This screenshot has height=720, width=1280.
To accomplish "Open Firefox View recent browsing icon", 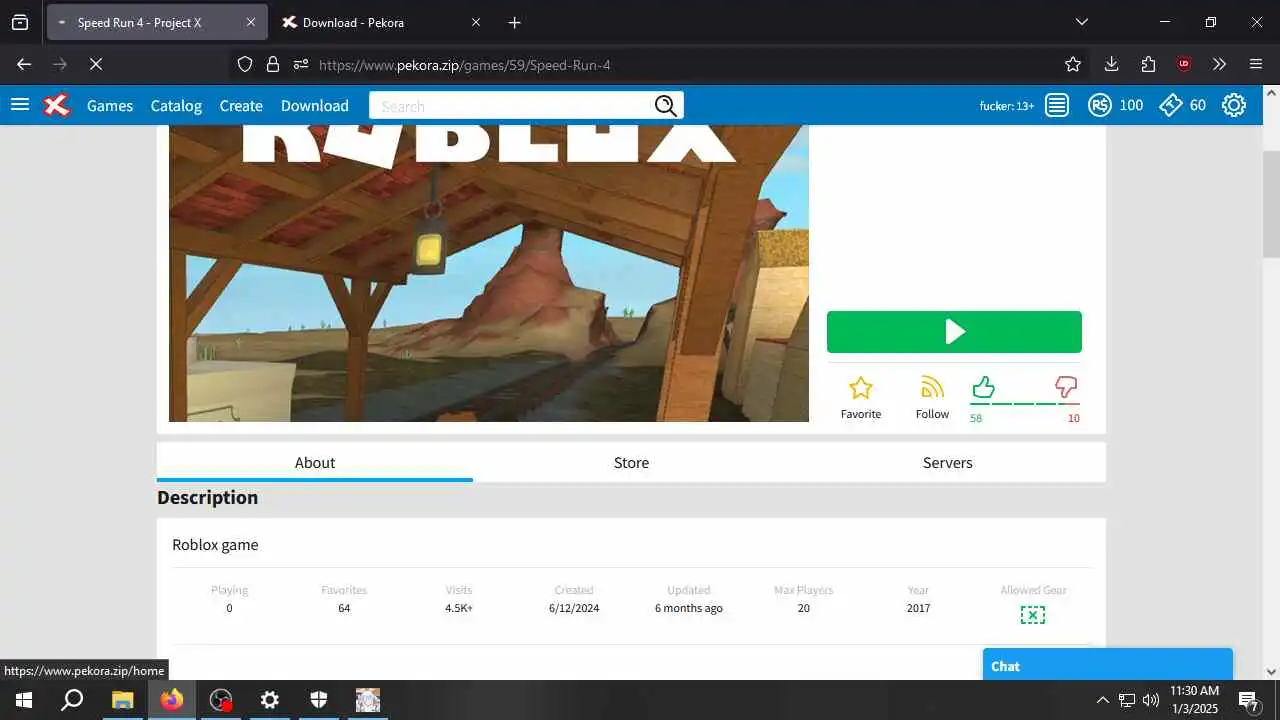I will (20, 22).
